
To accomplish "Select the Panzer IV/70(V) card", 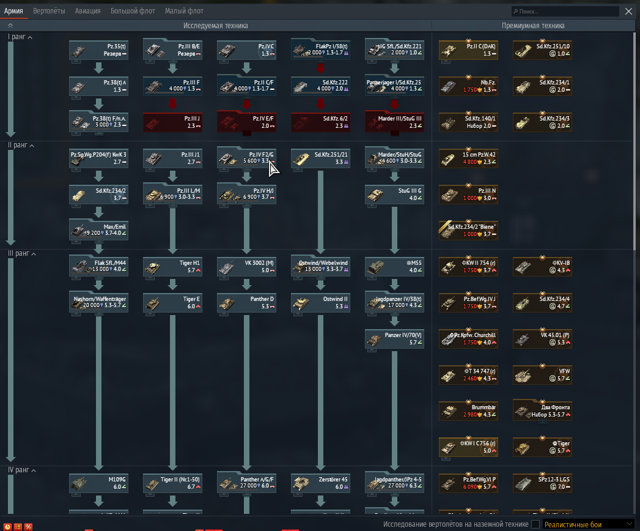I will coord(394,338).
